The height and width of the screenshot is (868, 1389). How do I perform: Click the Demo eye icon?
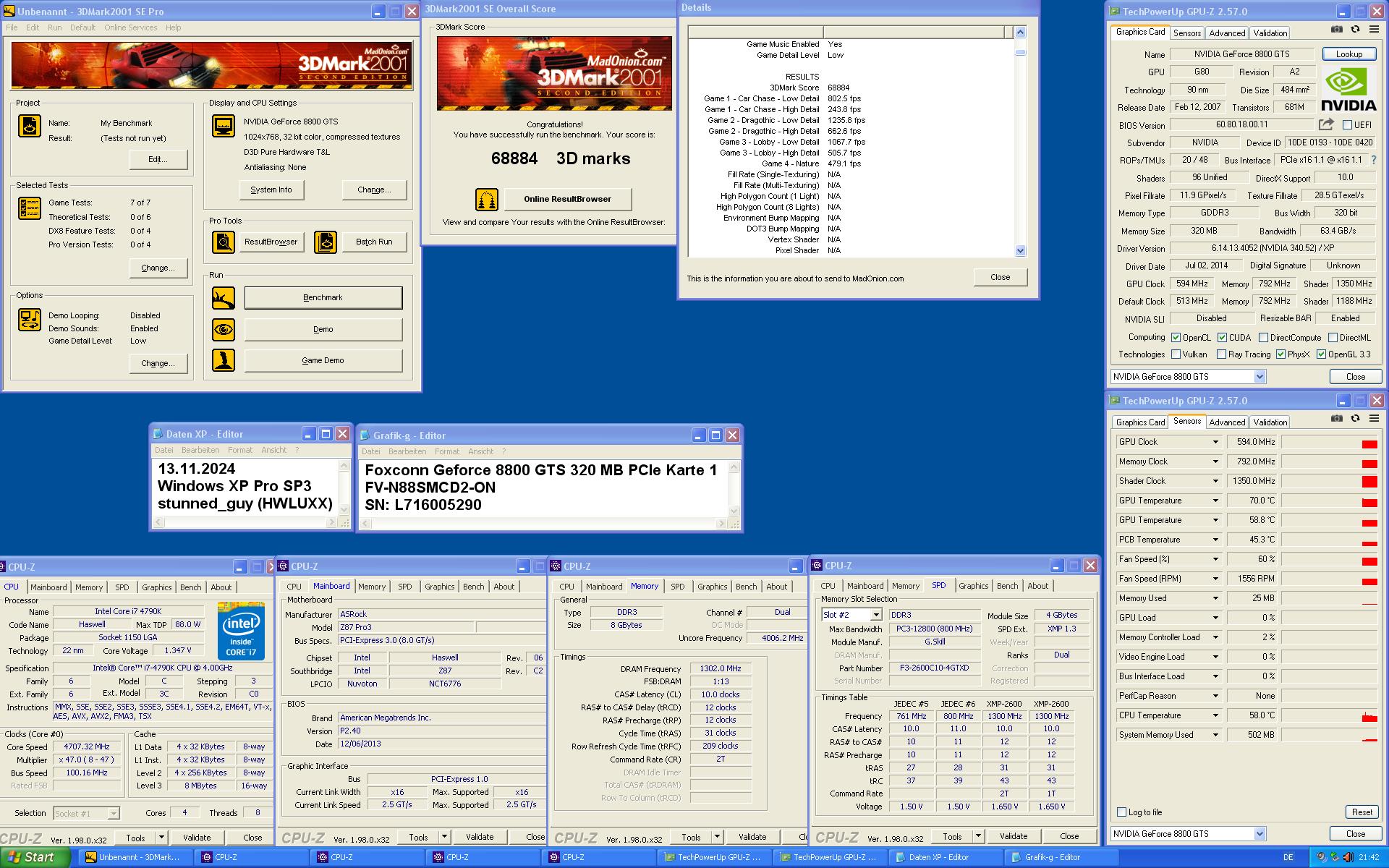click(x=223, y=329)
